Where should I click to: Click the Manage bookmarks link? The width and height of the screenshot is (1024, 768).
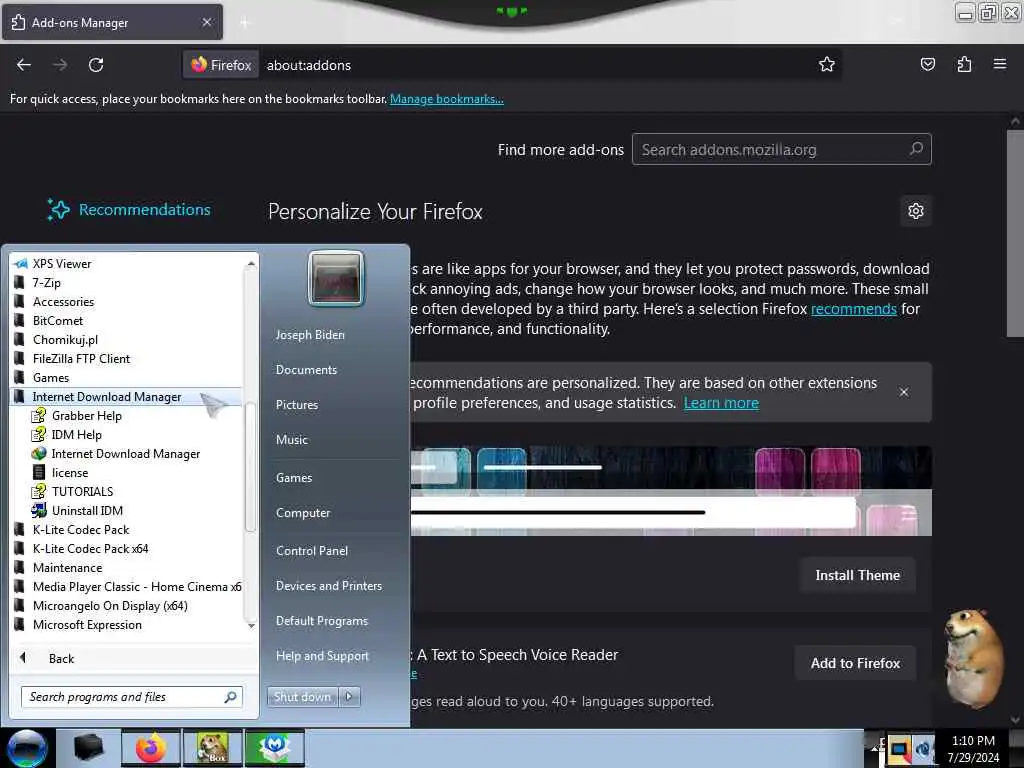click(447, 99)
